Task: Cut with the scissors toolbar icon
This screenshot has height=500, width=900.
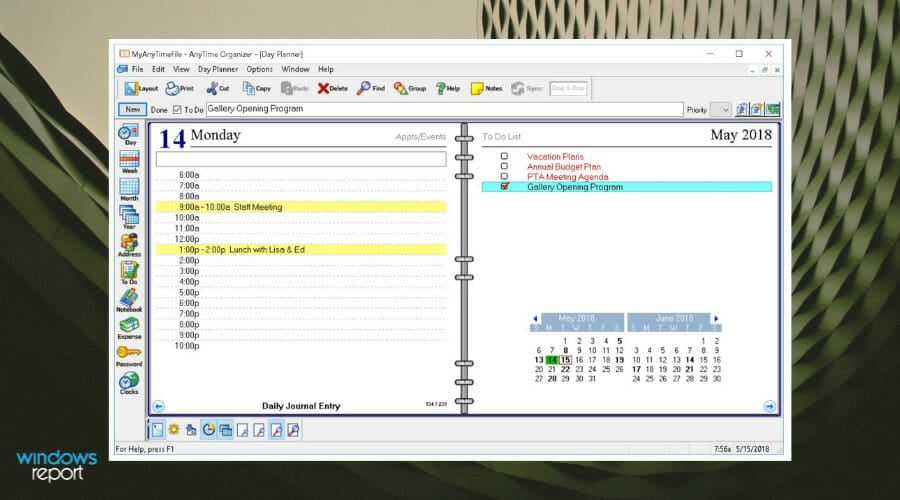Action: [x=218, y=88]
